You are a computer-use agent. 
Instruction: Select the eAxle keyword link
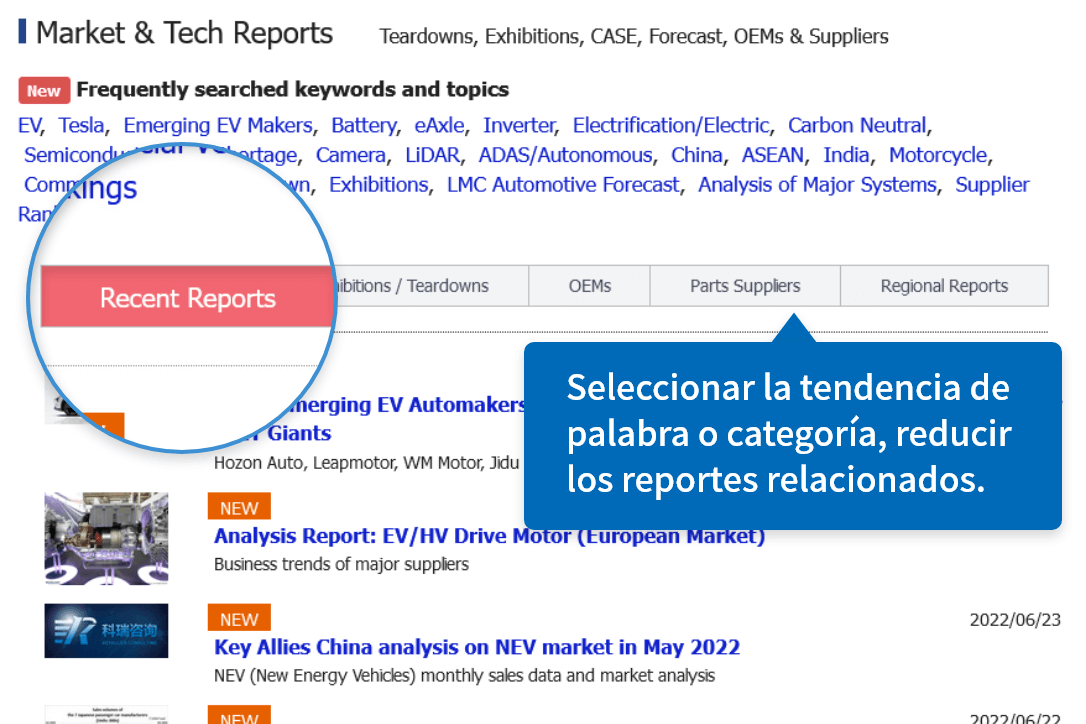click(439, 125)
